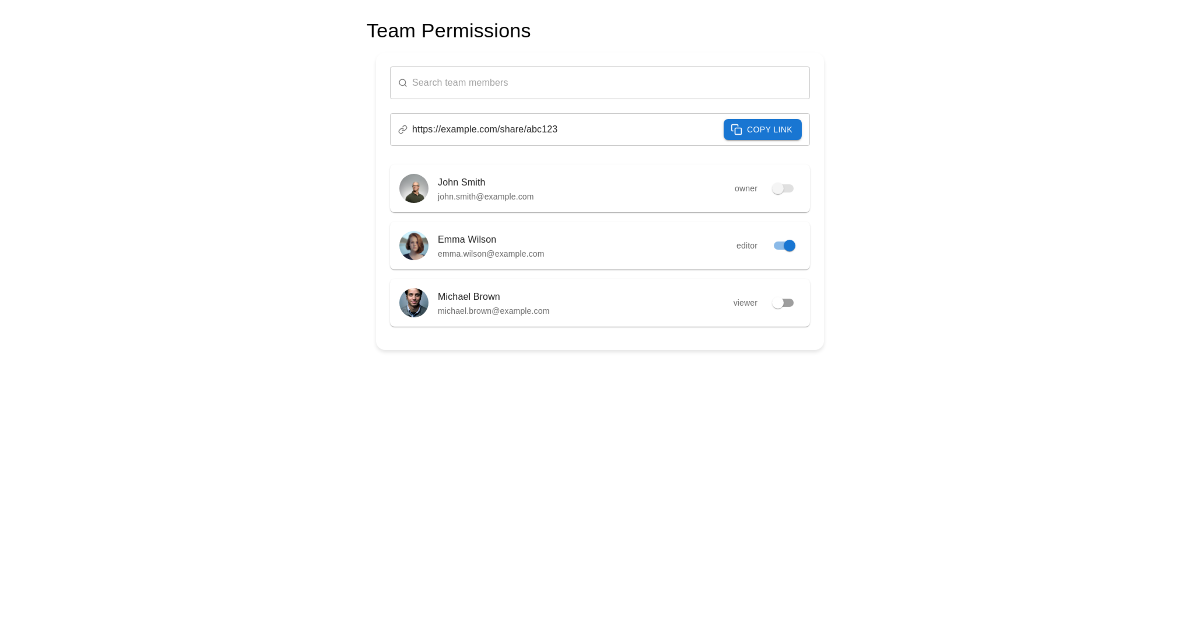Click john.smith@example.com email address
Viewport: 1200px width, 630px height.
tap(485, 197)
